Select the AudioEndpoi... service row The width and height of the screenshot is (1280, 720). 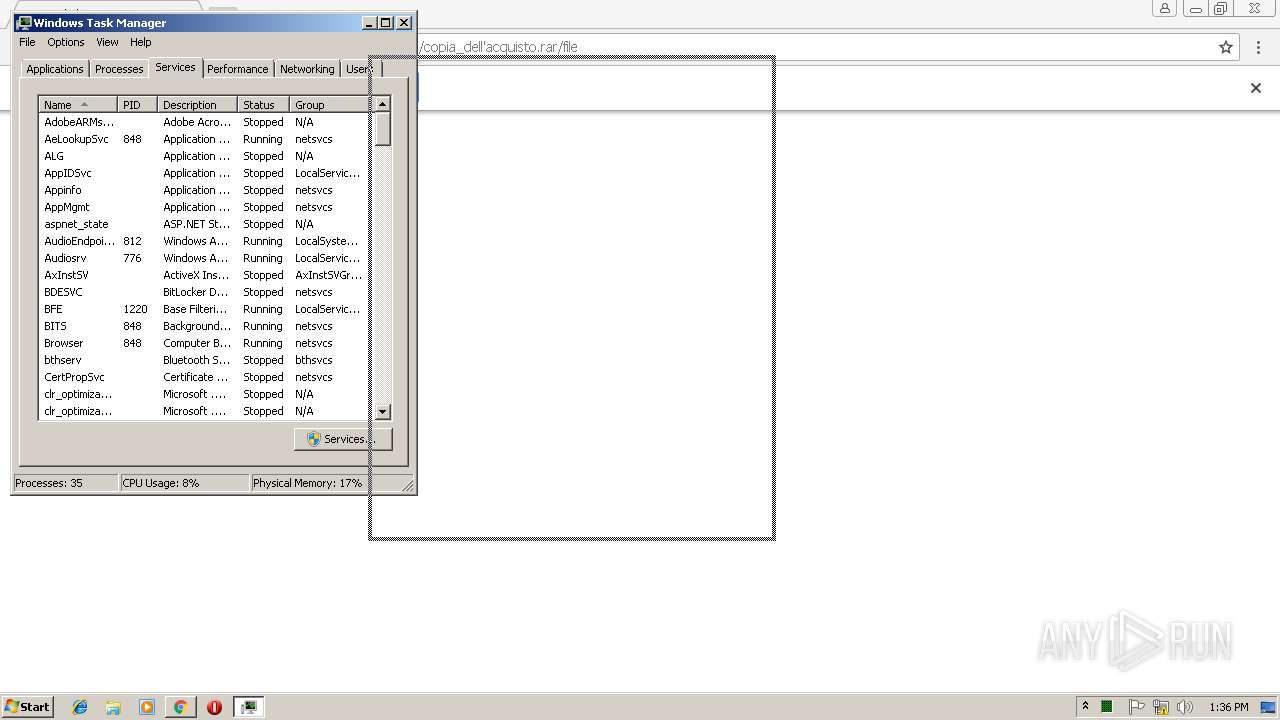205,241
